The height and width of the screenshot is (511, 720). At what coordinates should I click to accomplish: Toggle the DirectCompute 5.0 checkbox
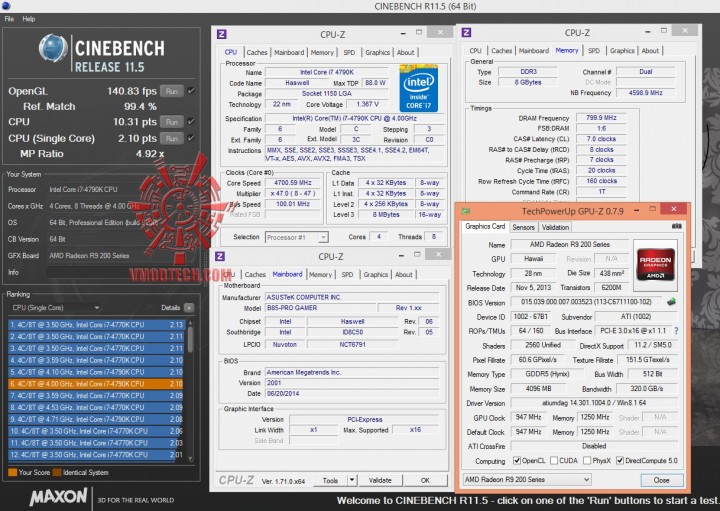(x=620, y=460)
